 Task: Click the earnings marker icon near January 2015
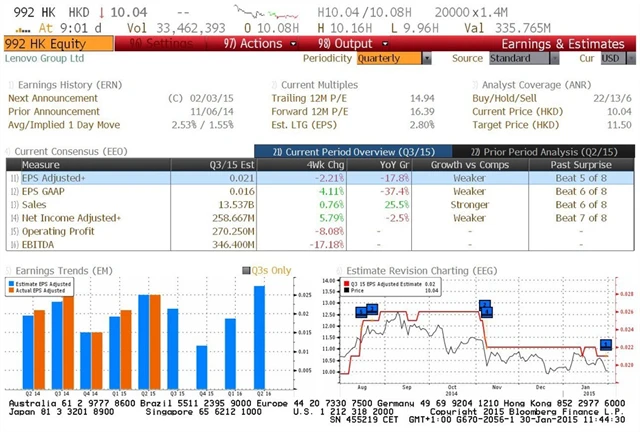(x=605, y=345)
